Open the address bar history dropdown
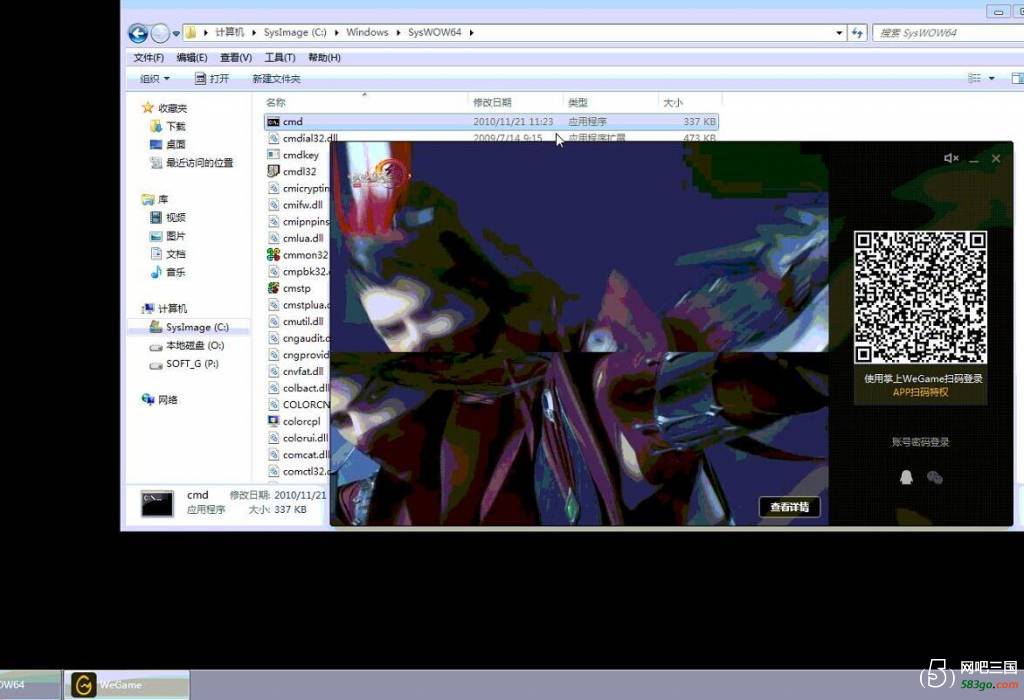 pyautogui.click(x=839, y=33)
